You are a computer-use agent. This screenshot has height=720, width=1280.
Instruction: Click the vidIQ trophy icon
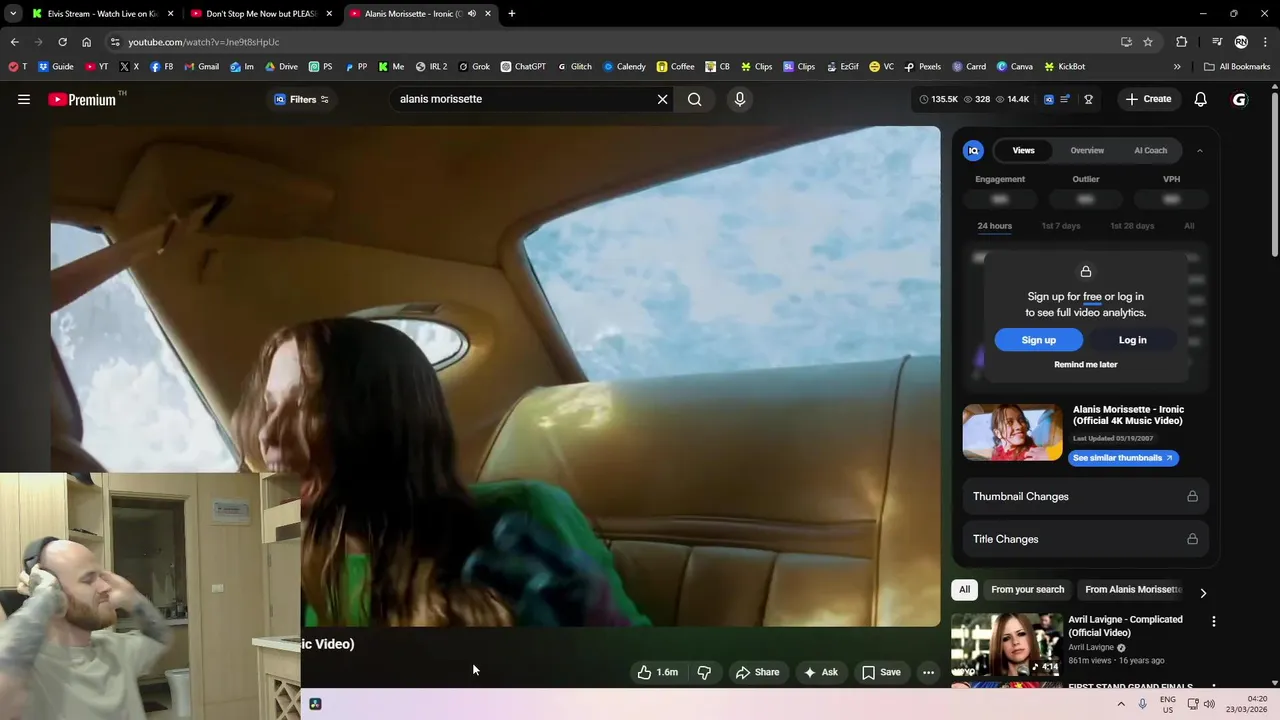coord(1088,99)
